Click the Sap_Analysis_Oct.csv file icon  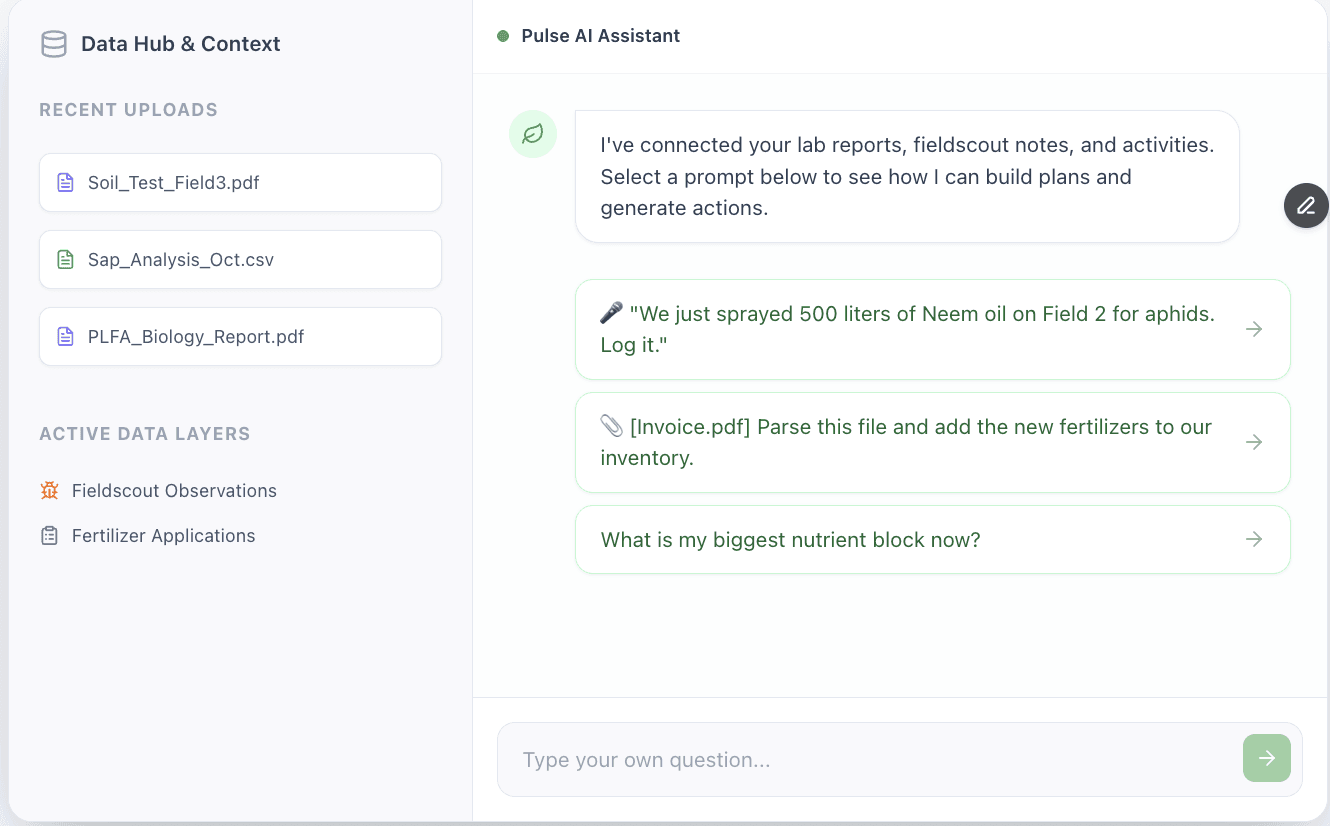(65, 260)
